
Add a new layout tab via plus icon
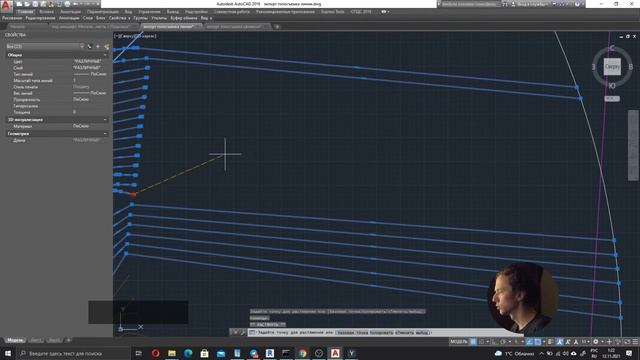(69, 340)
